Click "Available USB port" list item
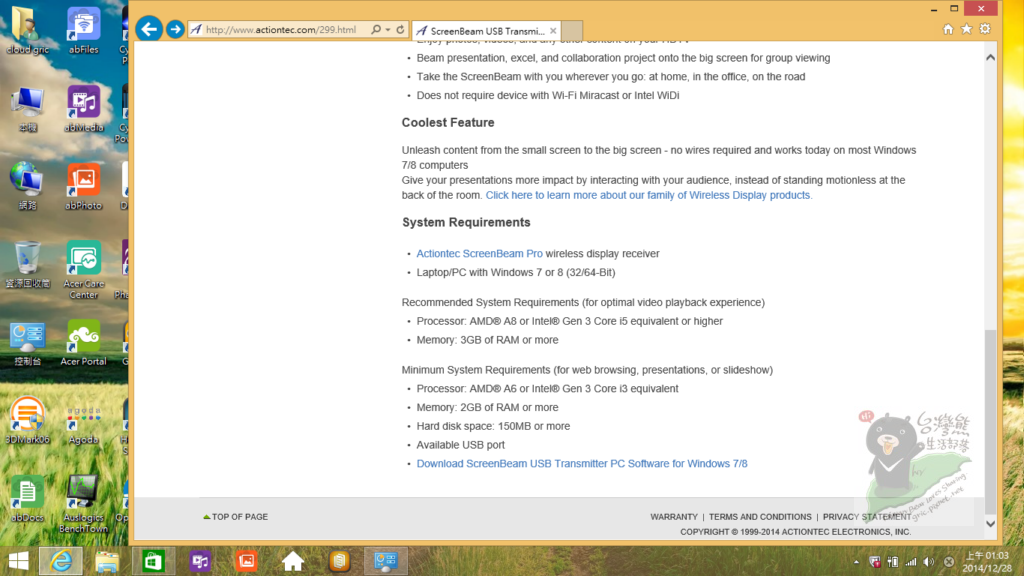Image resolution: width=1024 pixels, height=576 pixels. point(460,445)
